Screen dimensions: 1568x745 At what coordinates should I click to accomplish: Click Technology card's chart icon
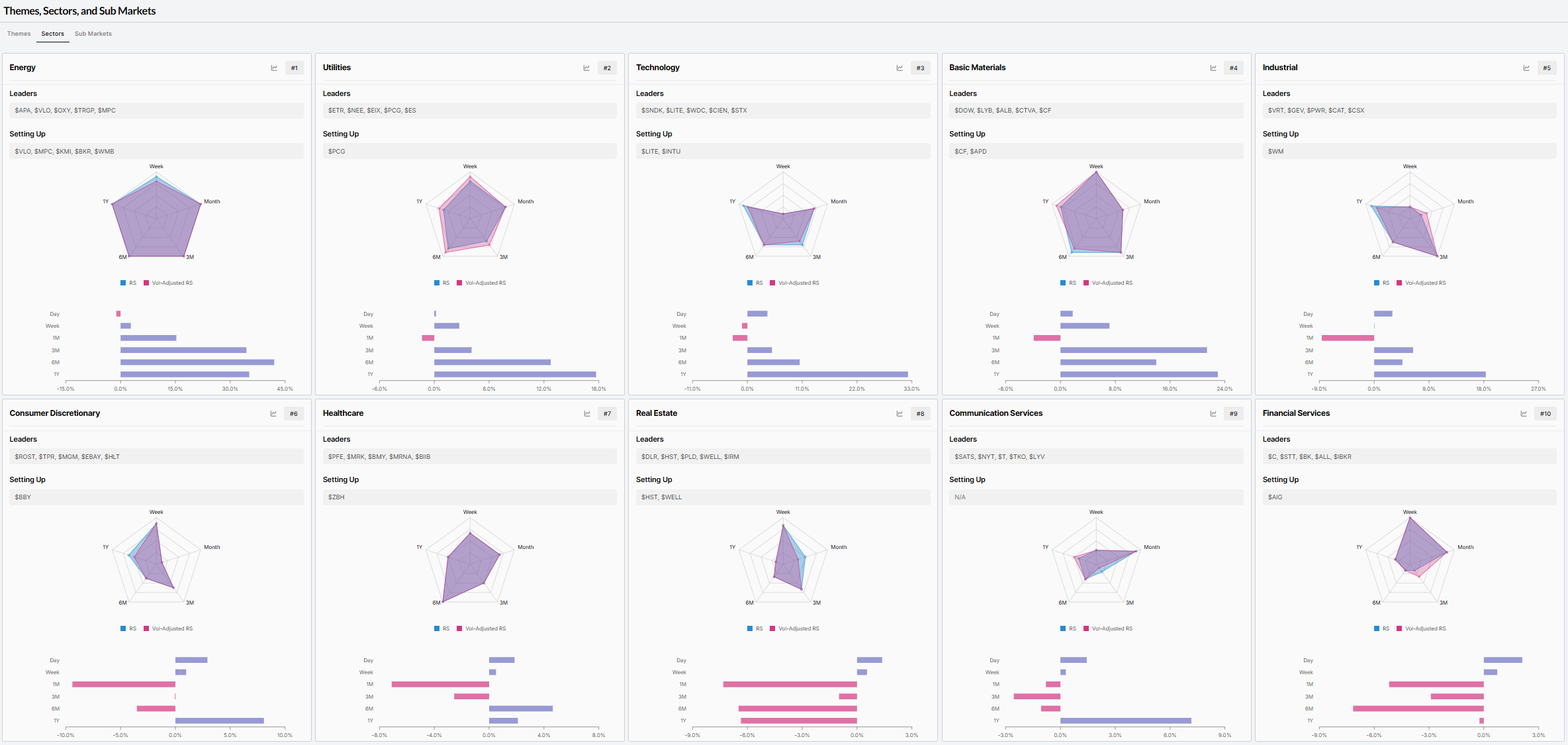point(899,68)
